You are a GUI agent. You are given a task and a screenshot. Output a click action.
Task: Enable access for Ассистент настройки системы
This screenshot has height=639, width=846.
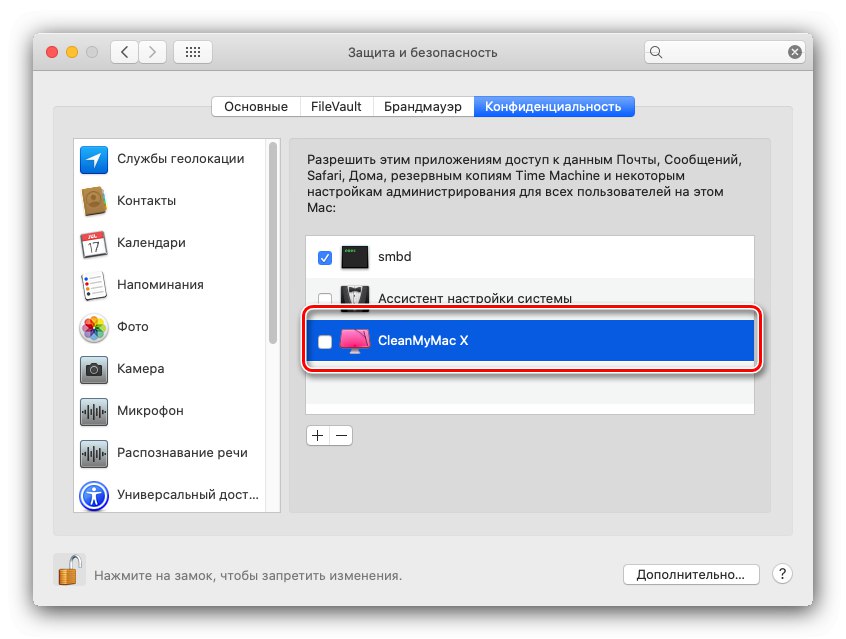pyautogui.click(x=324, y=298)
